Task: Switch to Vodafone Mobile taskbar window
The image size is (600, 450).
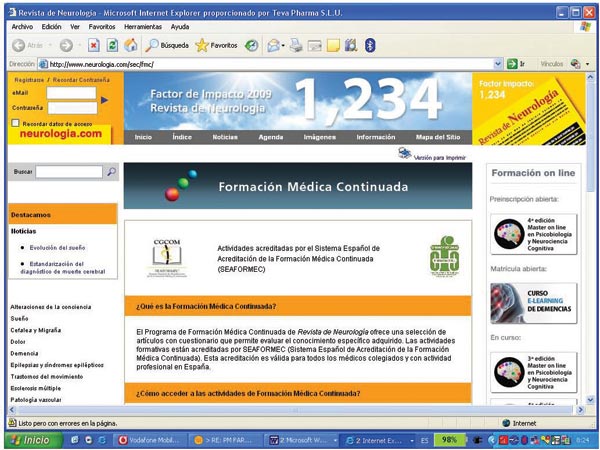Action: click(x=152, y=440)
